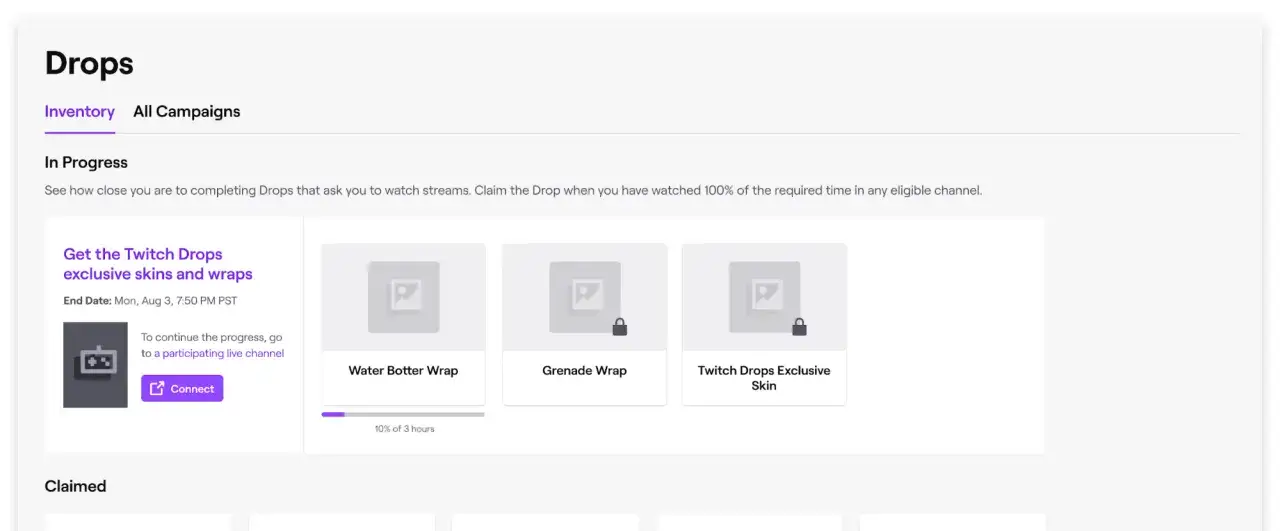Click the external link icon inside Connect
This screenshot has height=531, width=1280.
coord(157,389)
